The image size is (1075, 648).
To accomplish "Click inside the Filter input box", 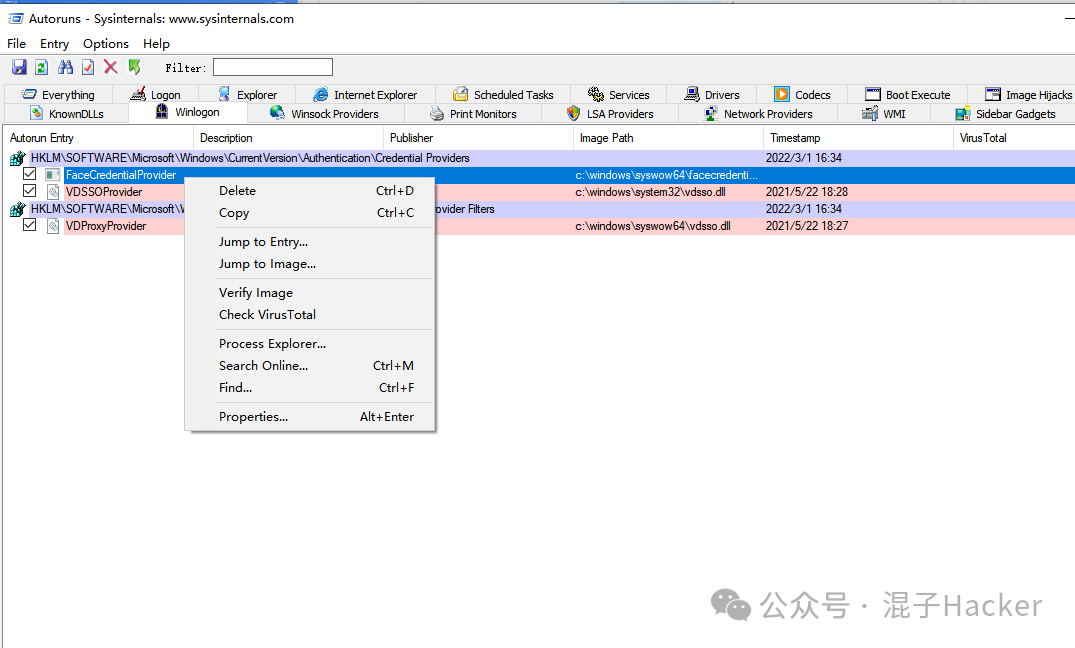I will (x=272, y=66).
